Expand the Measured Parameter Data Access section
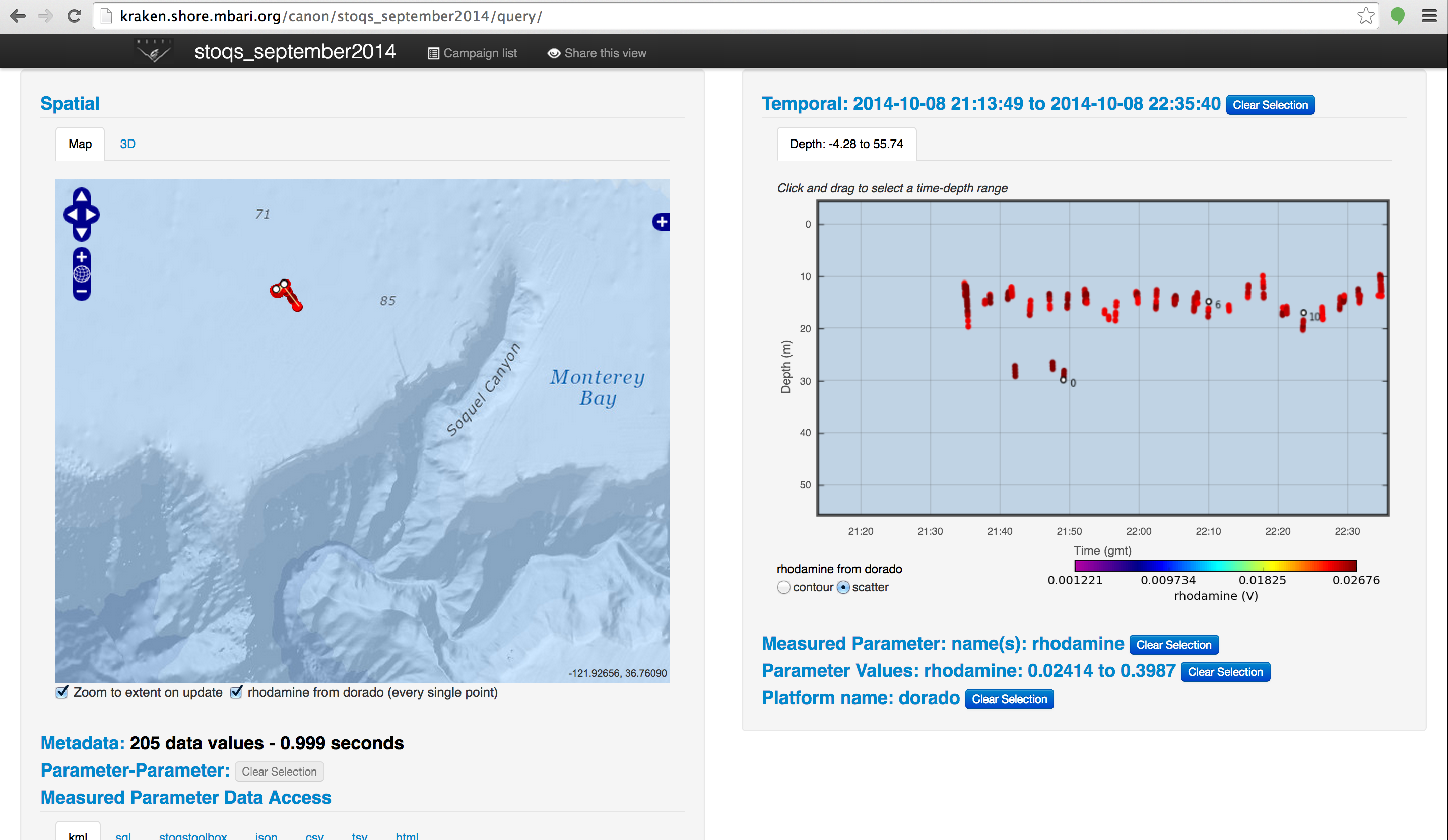This screenshot has width=1448, height=840. (x=185, y=797)
